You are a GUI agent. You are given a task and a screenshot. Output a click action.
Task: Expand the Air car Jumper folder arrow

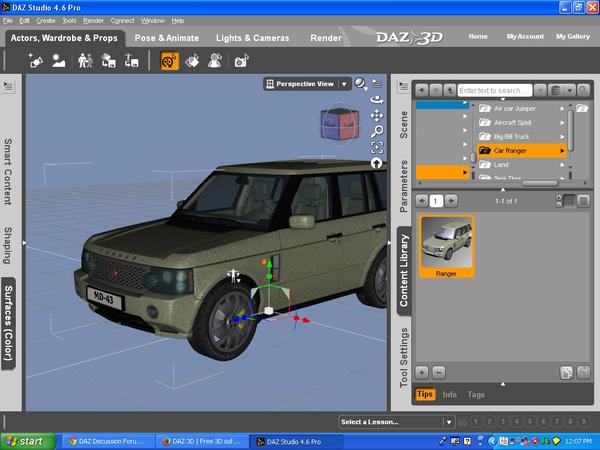click(x=562, y=109)
